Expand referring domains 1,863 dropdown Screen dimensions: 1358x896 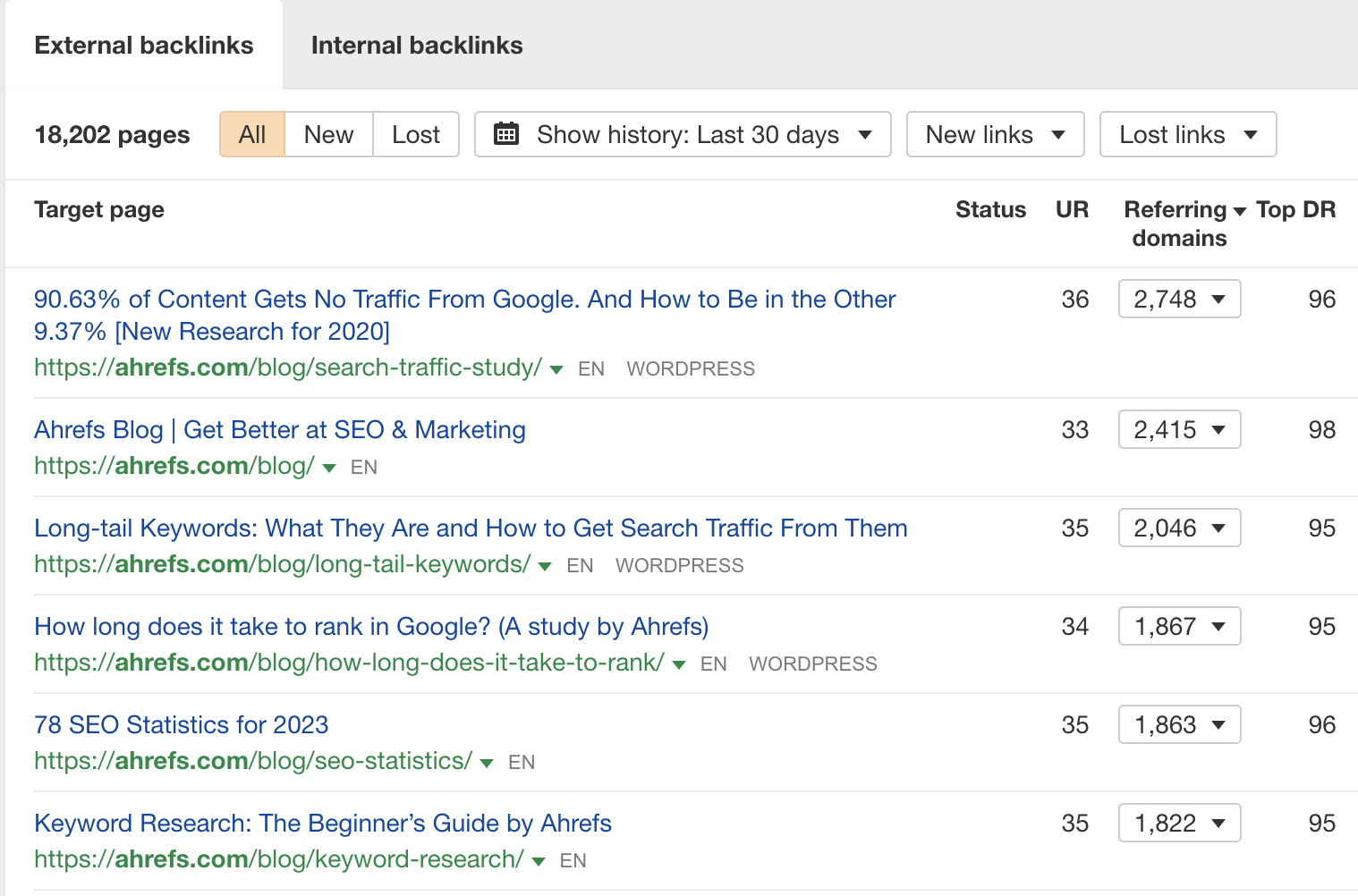pos(1179,724)
